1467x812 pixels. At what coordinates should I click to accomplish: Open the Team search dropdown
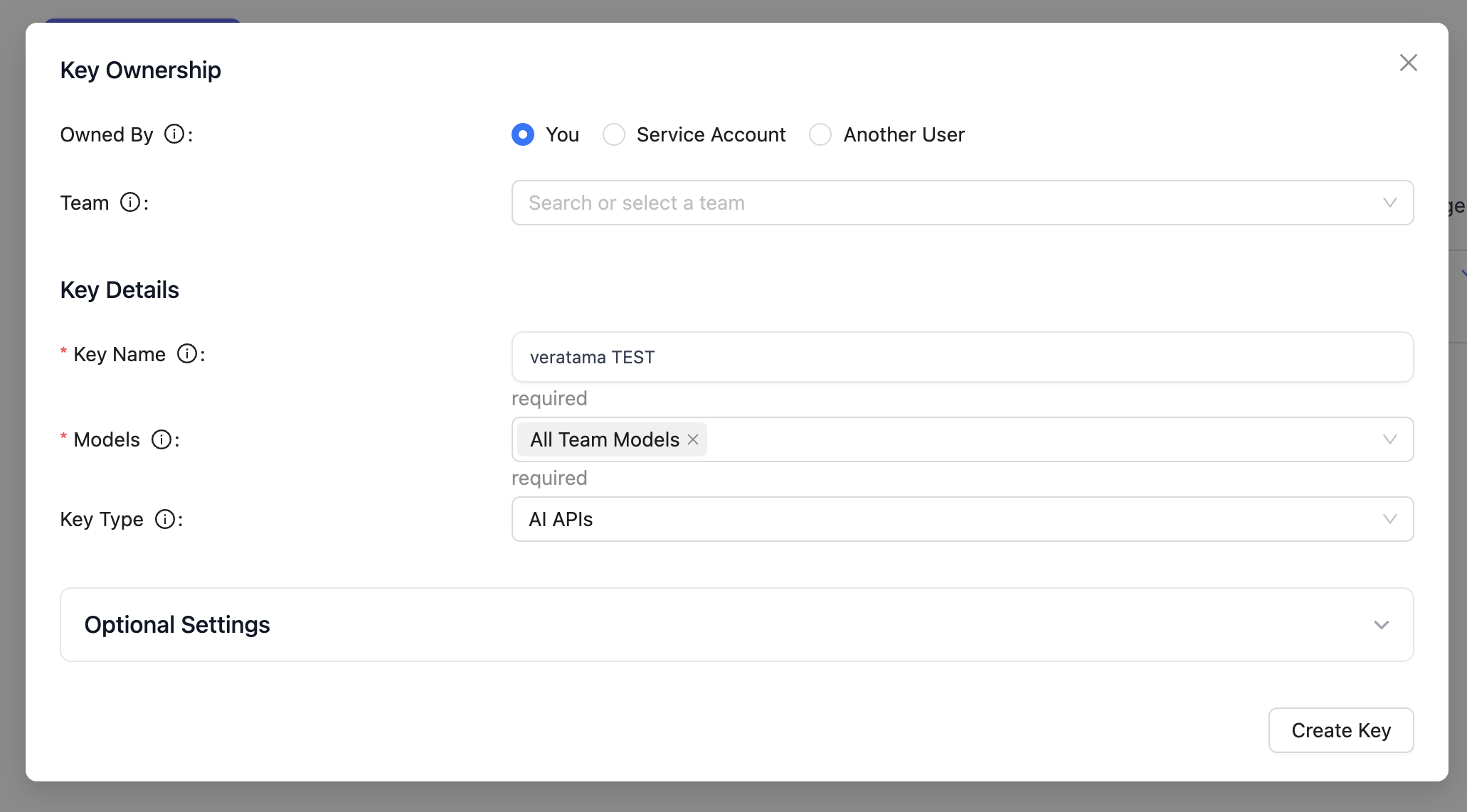[x=925, y=203]
